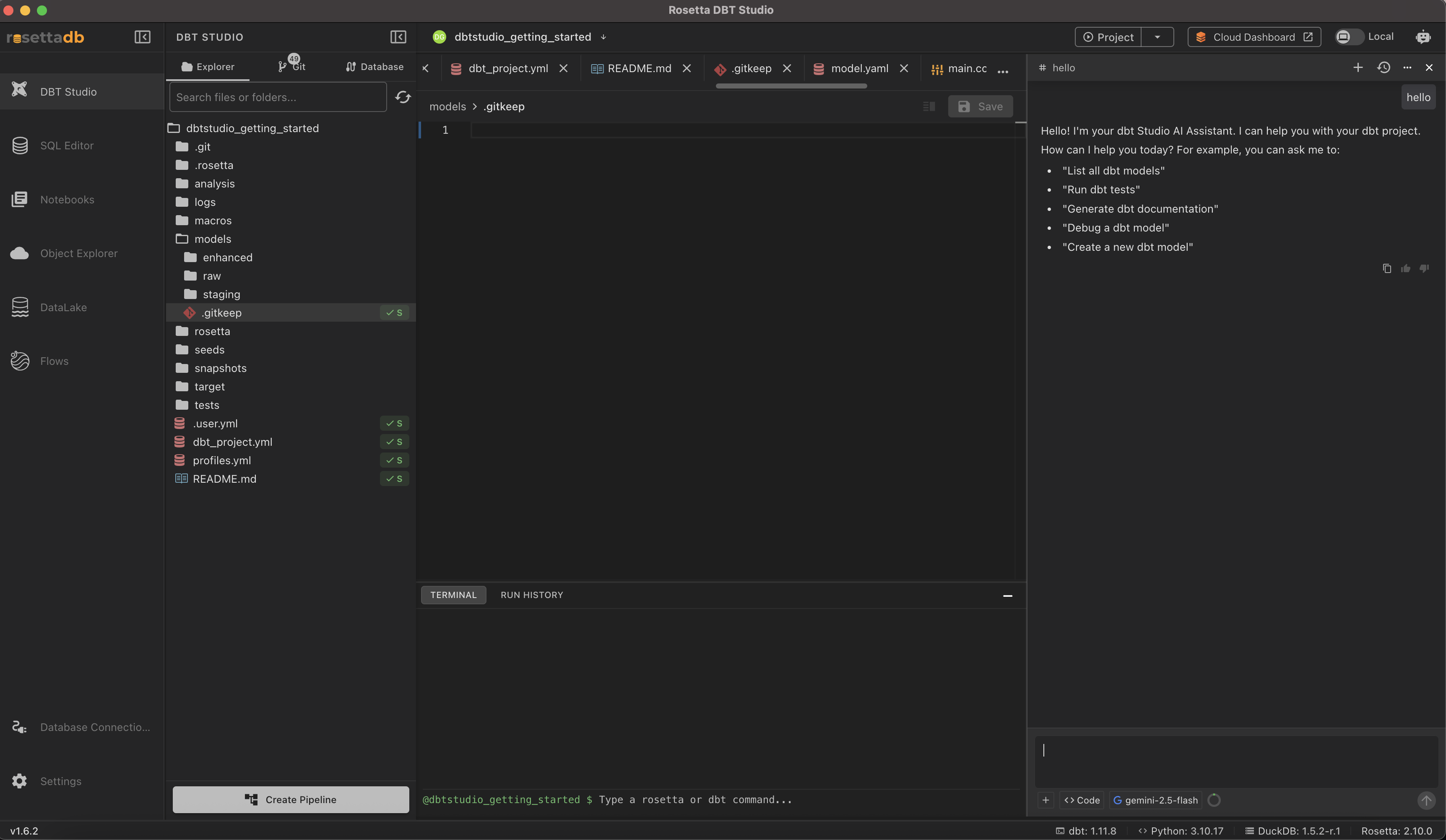Open the Cloud Dashboard link

click(1254, 37)
